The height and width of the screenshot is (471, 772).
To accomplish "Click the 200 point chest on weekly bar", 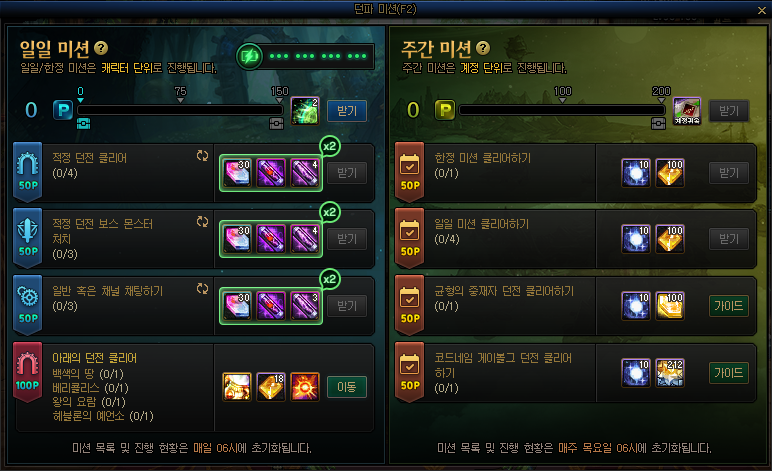I will click(658, 124).
